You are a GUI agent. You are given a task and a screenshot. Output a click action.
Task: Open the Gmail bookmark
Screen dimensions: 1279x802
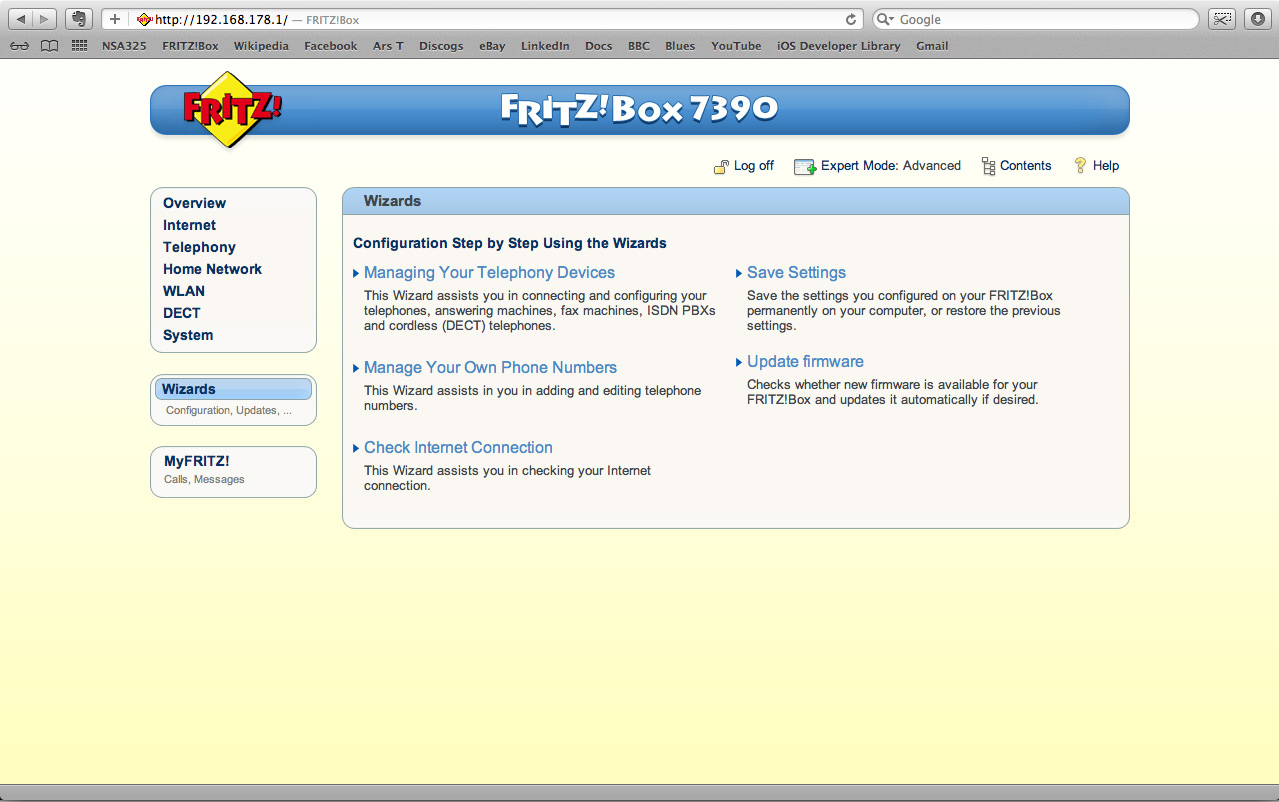932,46
